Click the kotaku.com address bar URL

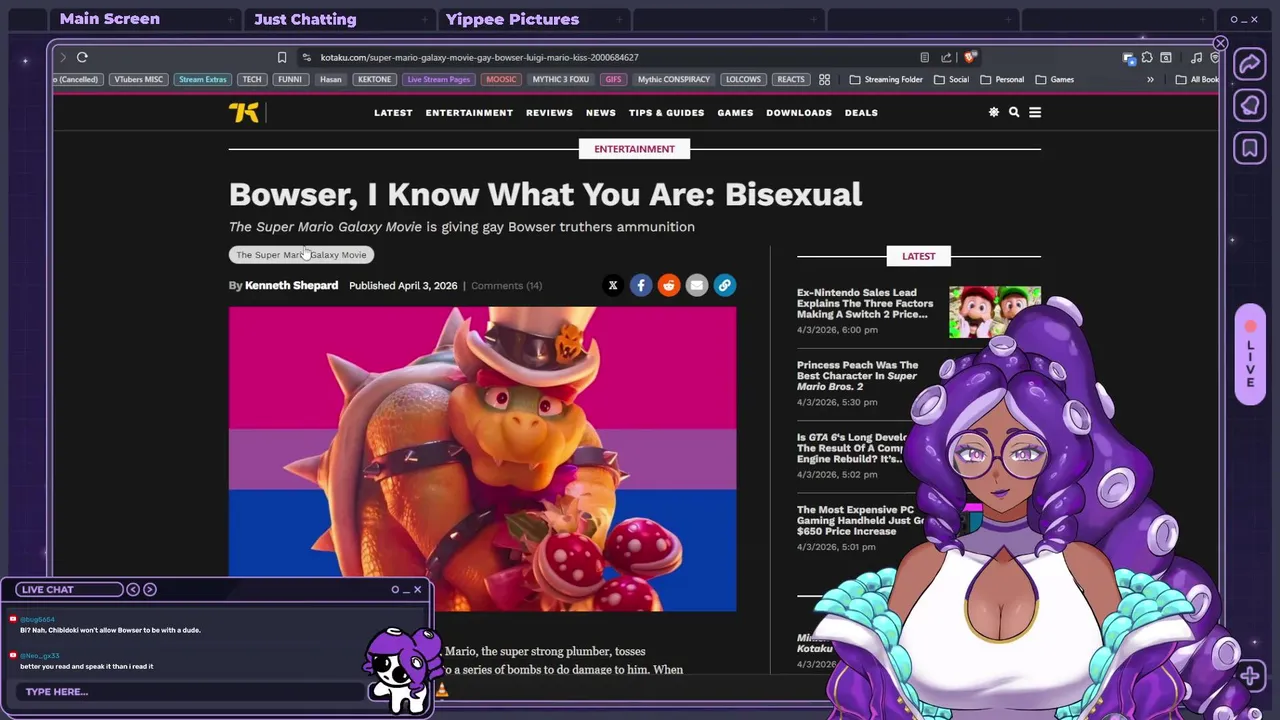(x=479, y=58)
